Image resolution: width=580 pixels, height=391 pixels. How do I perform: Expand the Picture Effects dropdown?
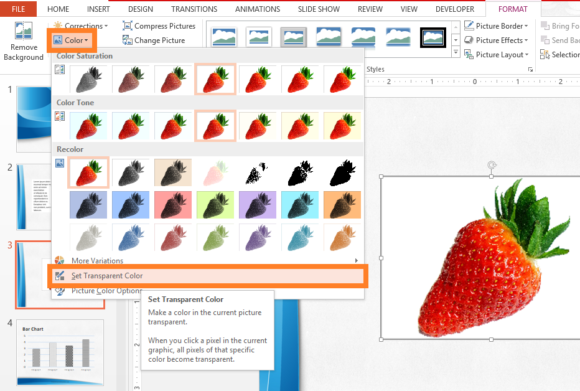click(x=496, y=40)
